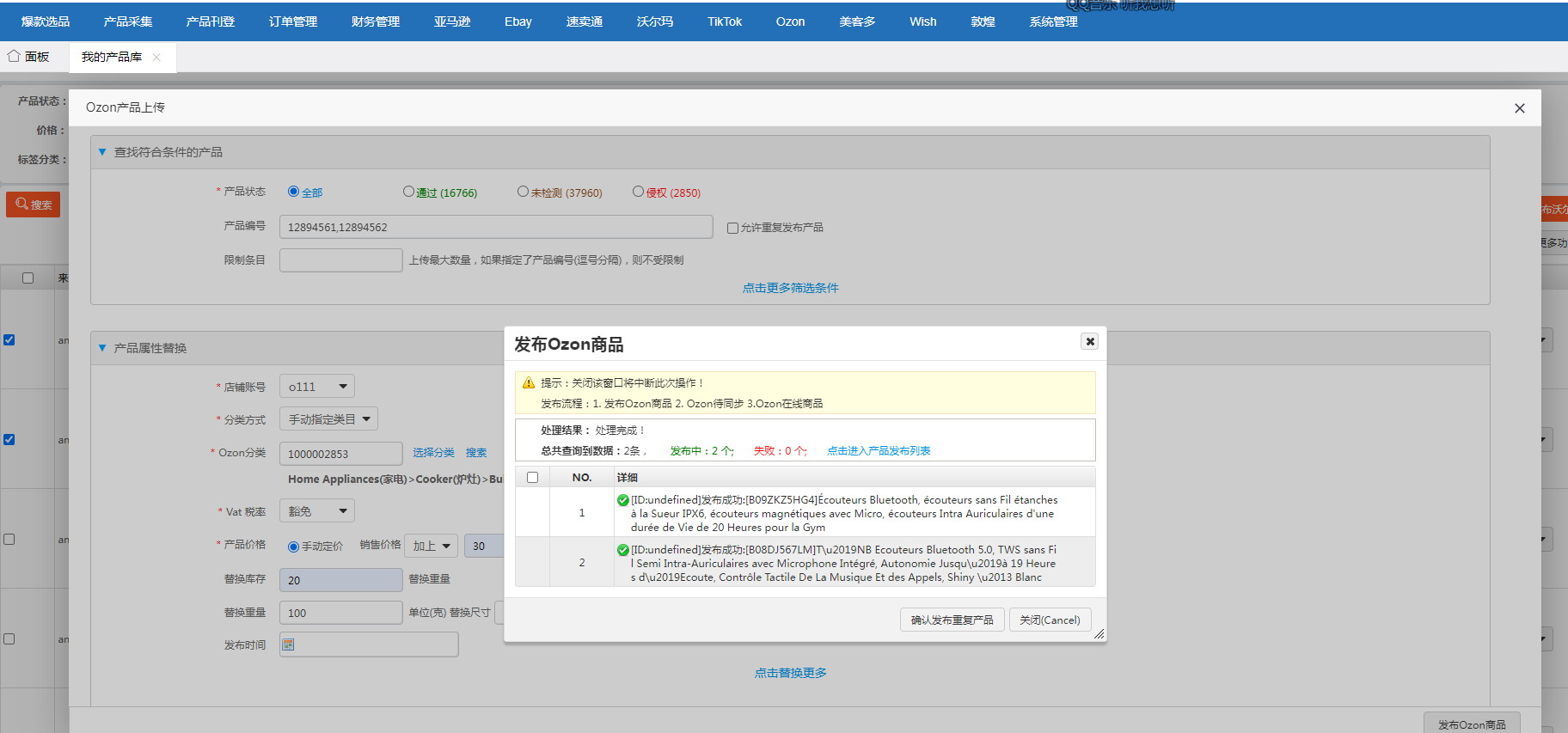Click 确认发布重复产品 button
This screenshot has width=1568, height=733.
952,620
